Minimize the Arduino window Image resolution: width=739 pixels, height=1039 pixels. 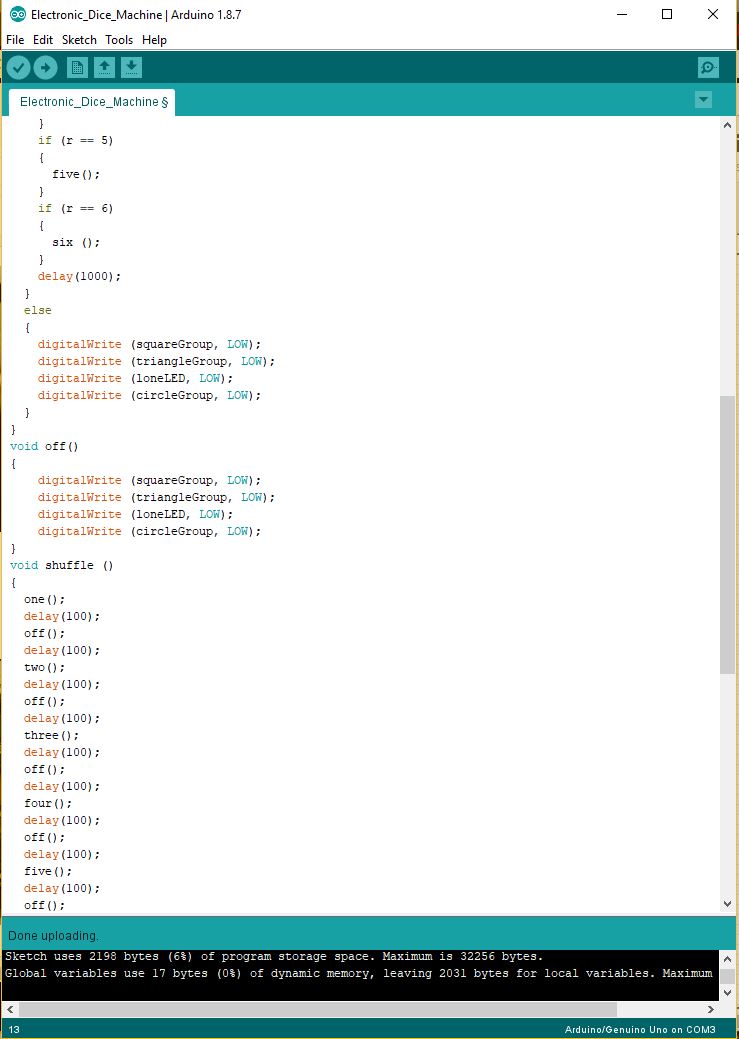click(x=622, y=14)
